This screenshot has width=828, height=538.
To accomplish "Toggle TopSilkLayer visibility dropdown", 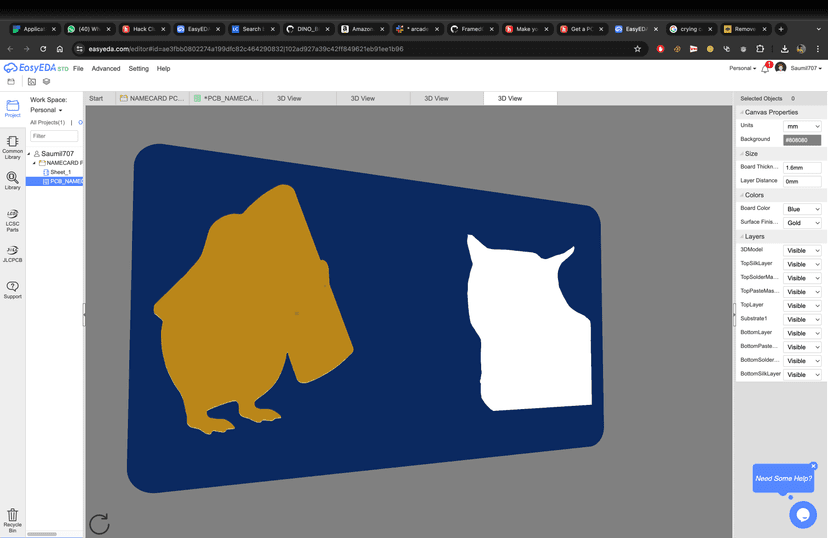I will click(802, 264).
